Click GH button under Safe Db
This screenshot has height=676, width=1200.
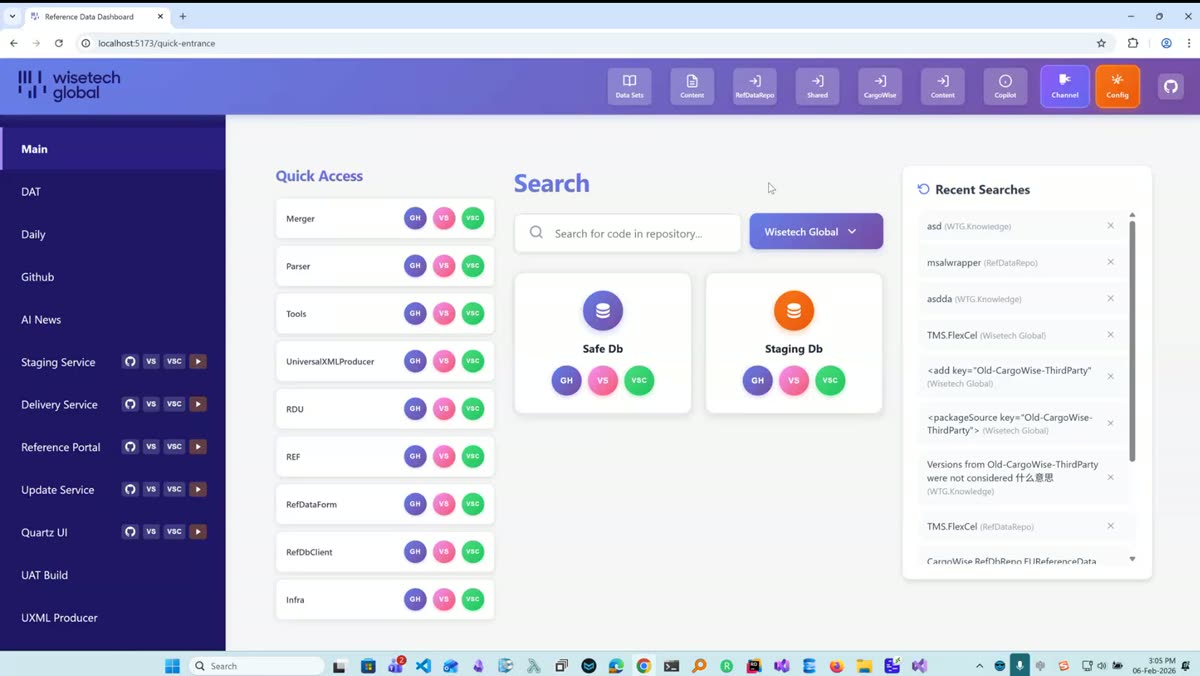[x=566, y=380]
